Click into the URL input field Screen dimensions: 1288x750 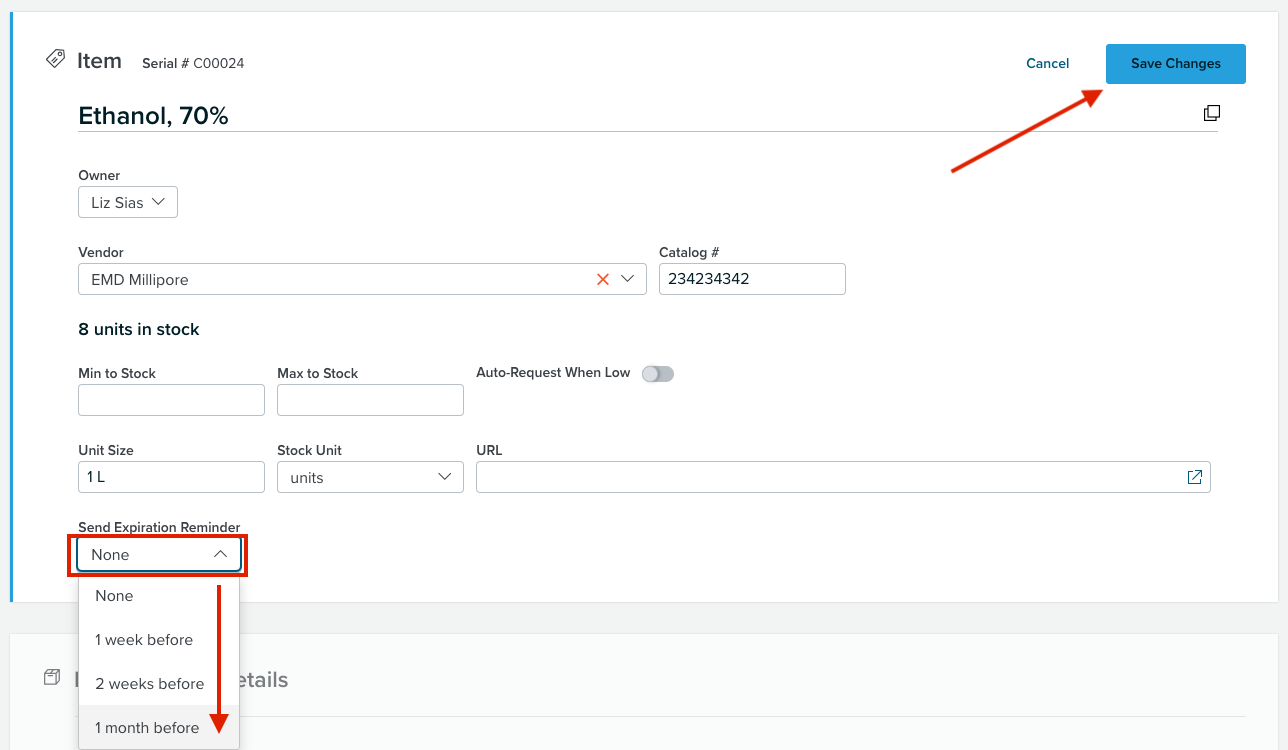point(843,477)
